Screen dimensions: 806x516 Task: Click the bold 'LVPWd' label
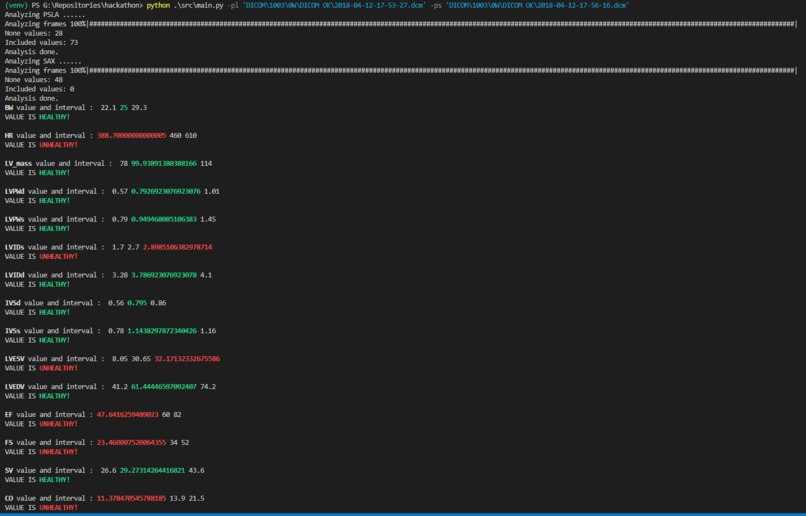(x=14, y=191)
